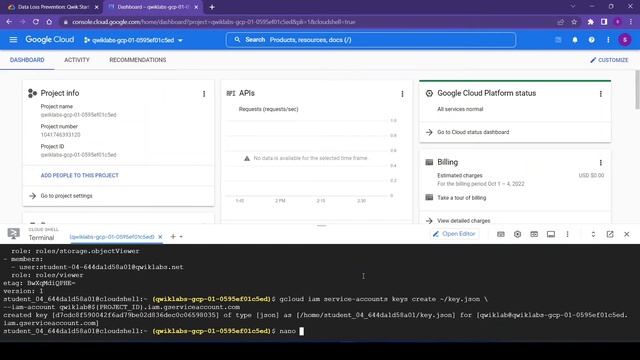Open the account avatar menu

(x=625, y=40)
